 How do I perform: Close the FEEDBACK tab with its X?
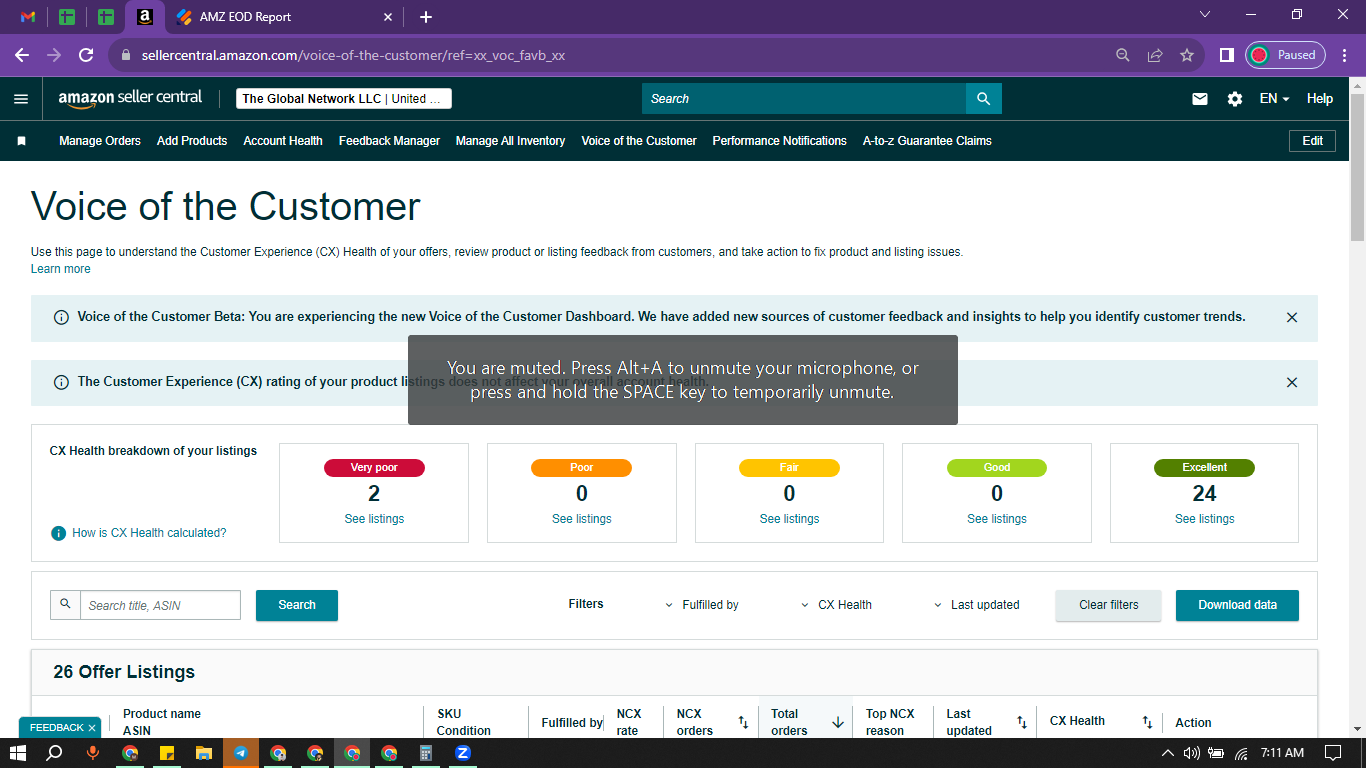click(x=92, y=728)
